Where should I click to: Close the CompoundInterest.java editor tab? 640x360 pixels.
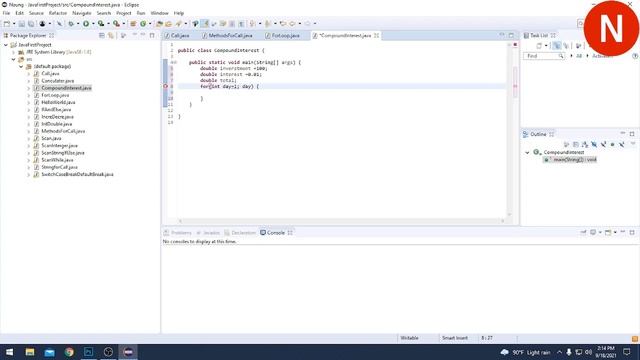(x=376, y=36)
